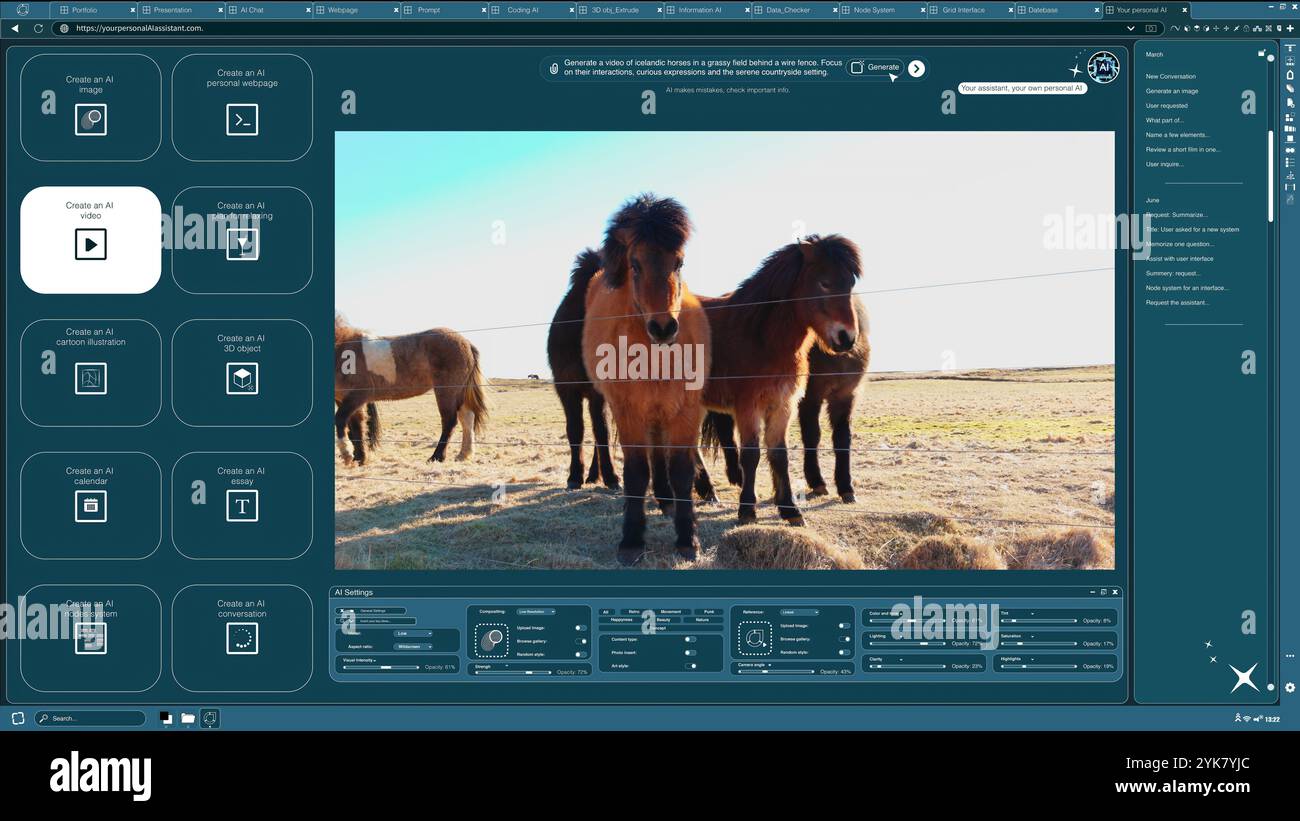This screenshot has width=1300, height=821.
Task: Click the paperclip attach icon in the prompt box
Action: (554, 68)
